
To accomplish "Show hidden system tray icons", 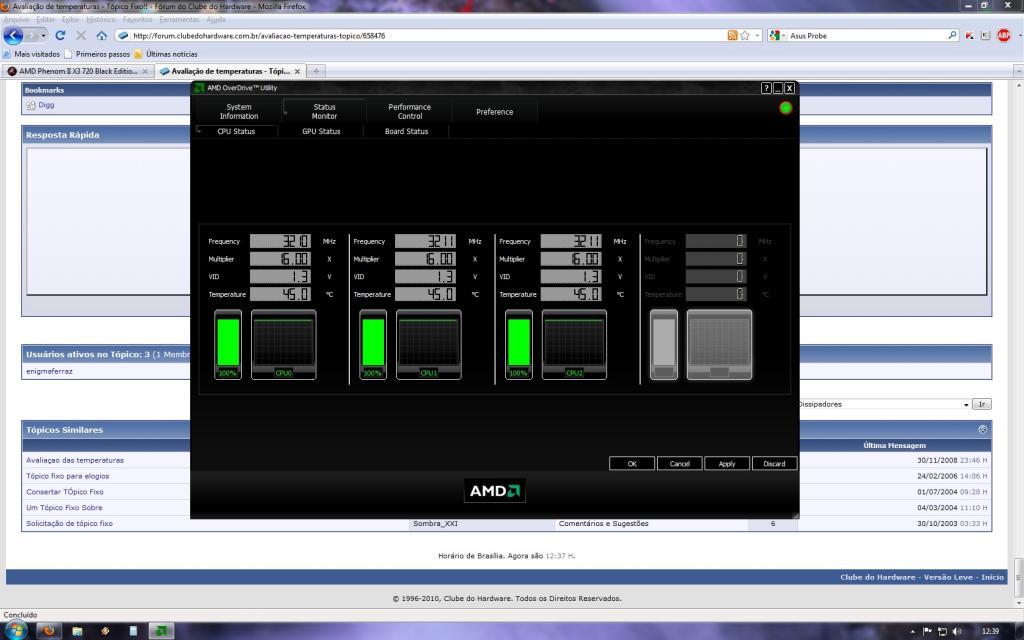I will [913, 632].
